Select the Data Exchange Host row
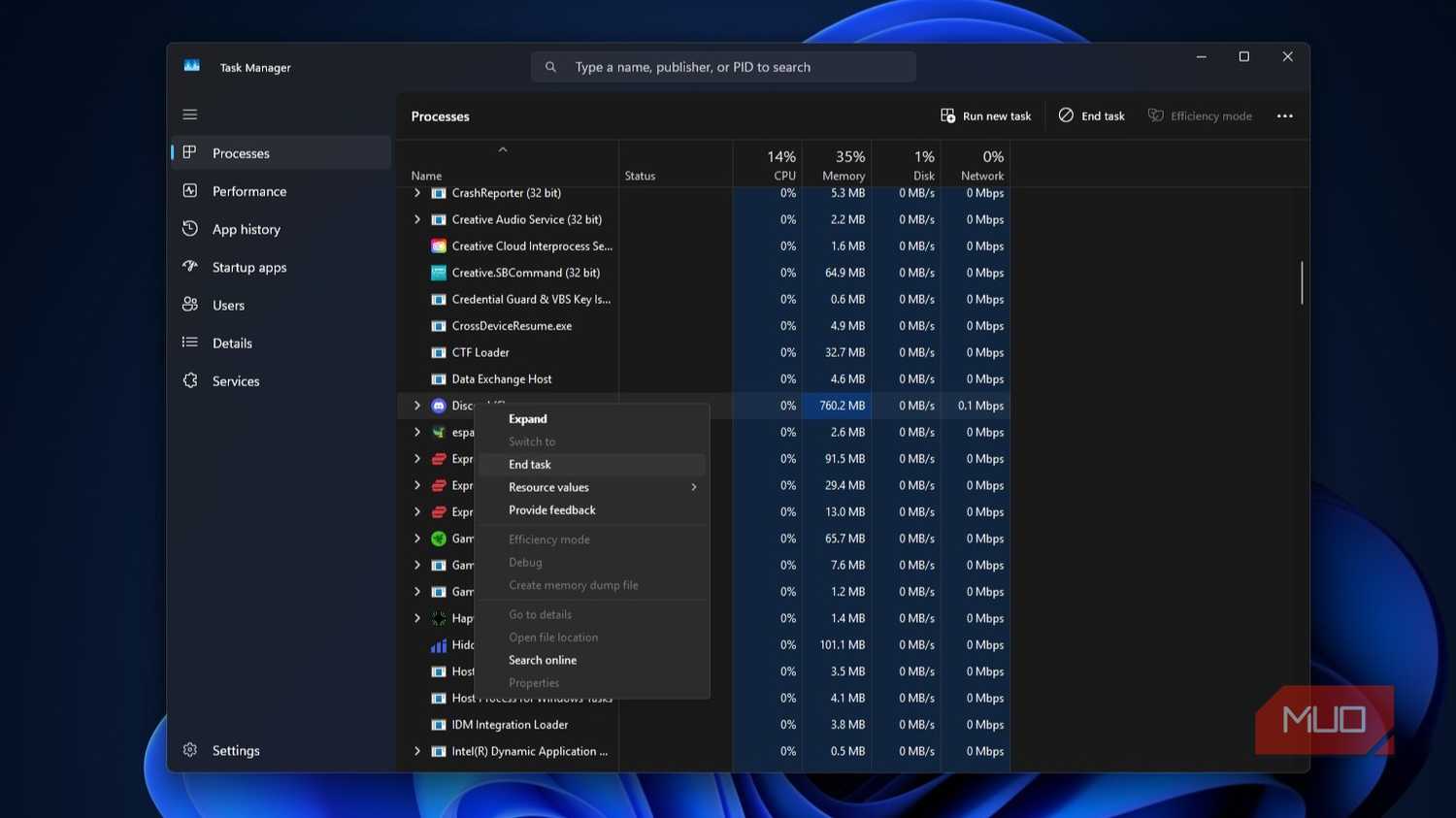This screenshot has width=1456, height=818. [x=704, y=379]
